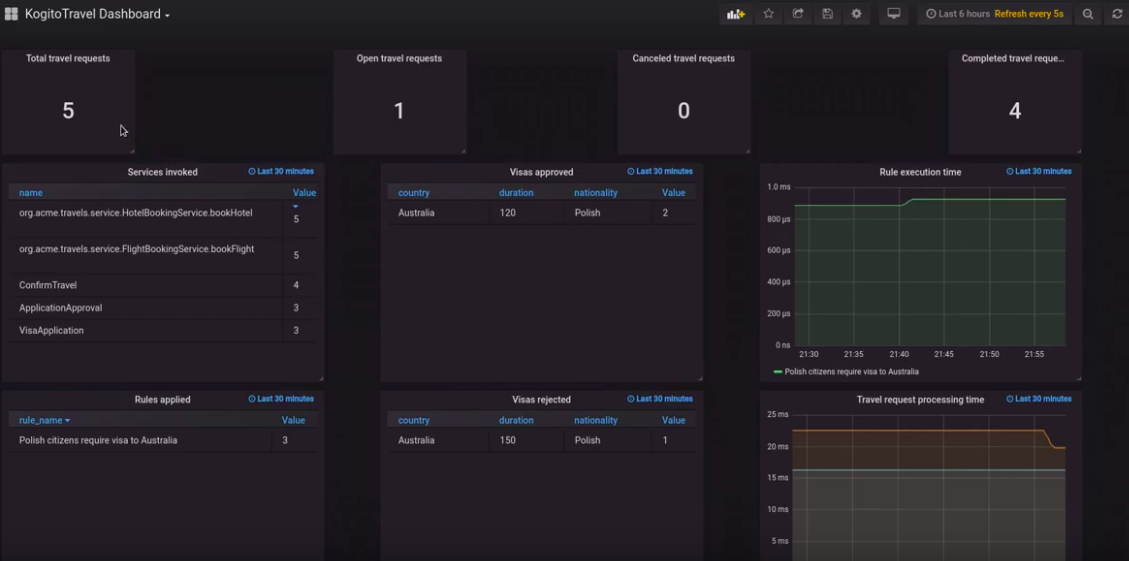Click the zoom out time range icon

[1088, 14]
